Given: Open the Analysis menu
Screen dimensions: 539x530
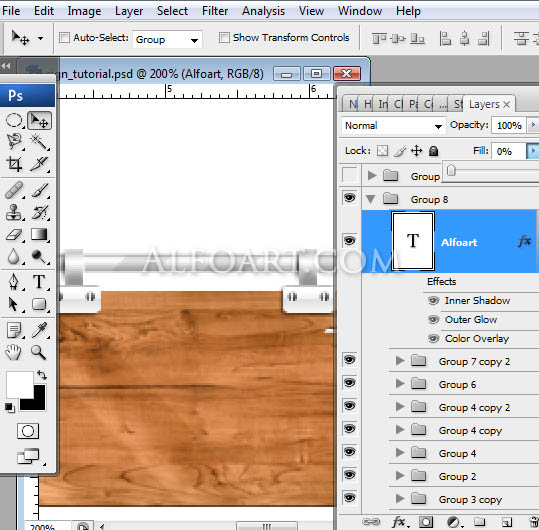Looking at the screenshot, I should point(263,11).
